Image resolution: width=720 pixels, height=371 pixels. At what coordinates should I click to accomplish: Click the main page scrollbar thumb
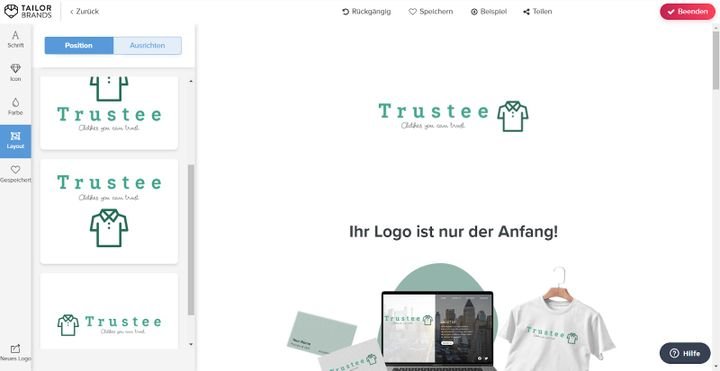pyautogui.click(x=716, y=61)
